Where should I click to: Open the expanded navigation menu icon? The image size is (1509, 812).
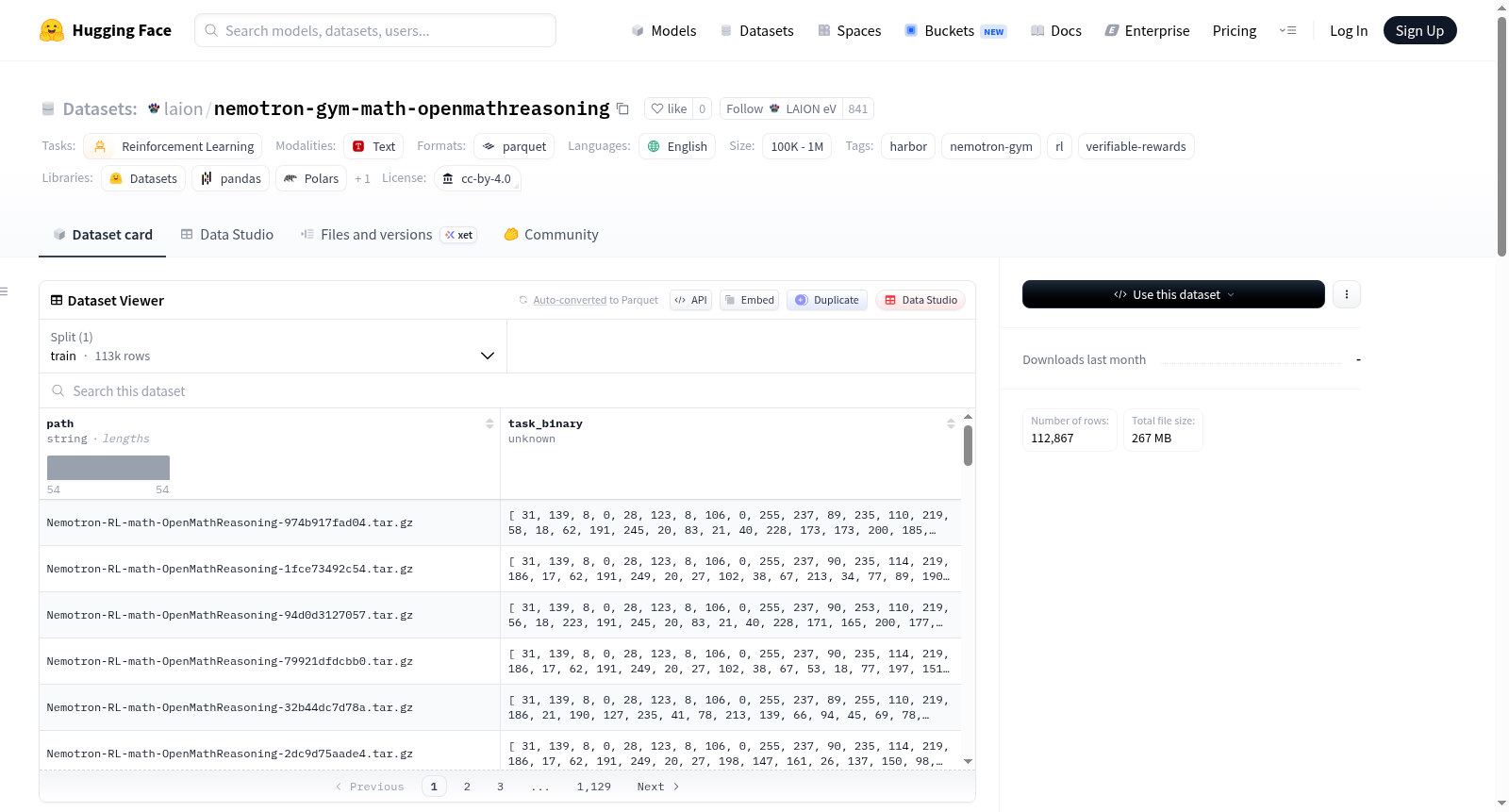(x=1287, y=30)
